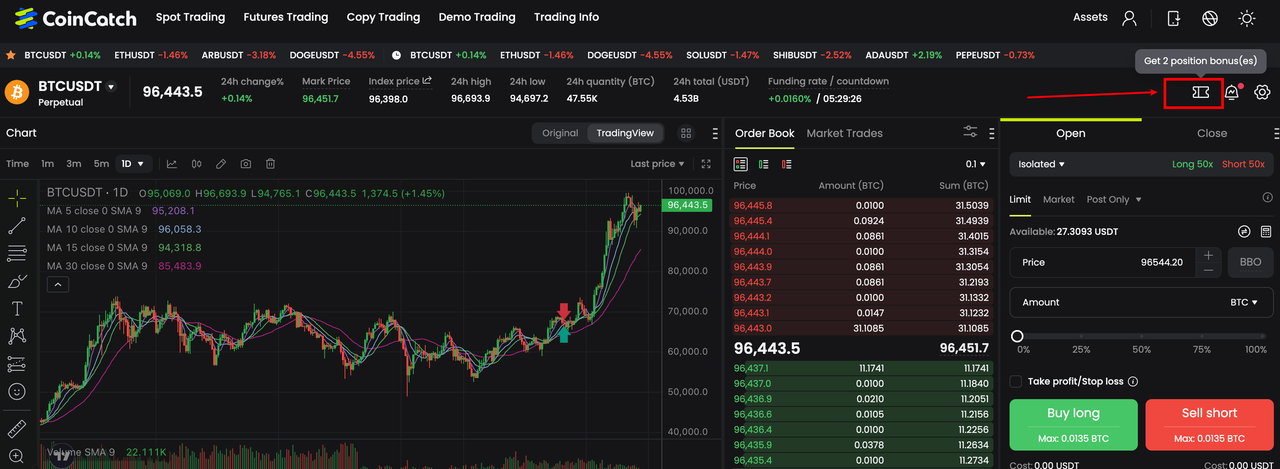
Task: Expand chart to fullscreen
Action: [x=707, y=164]
